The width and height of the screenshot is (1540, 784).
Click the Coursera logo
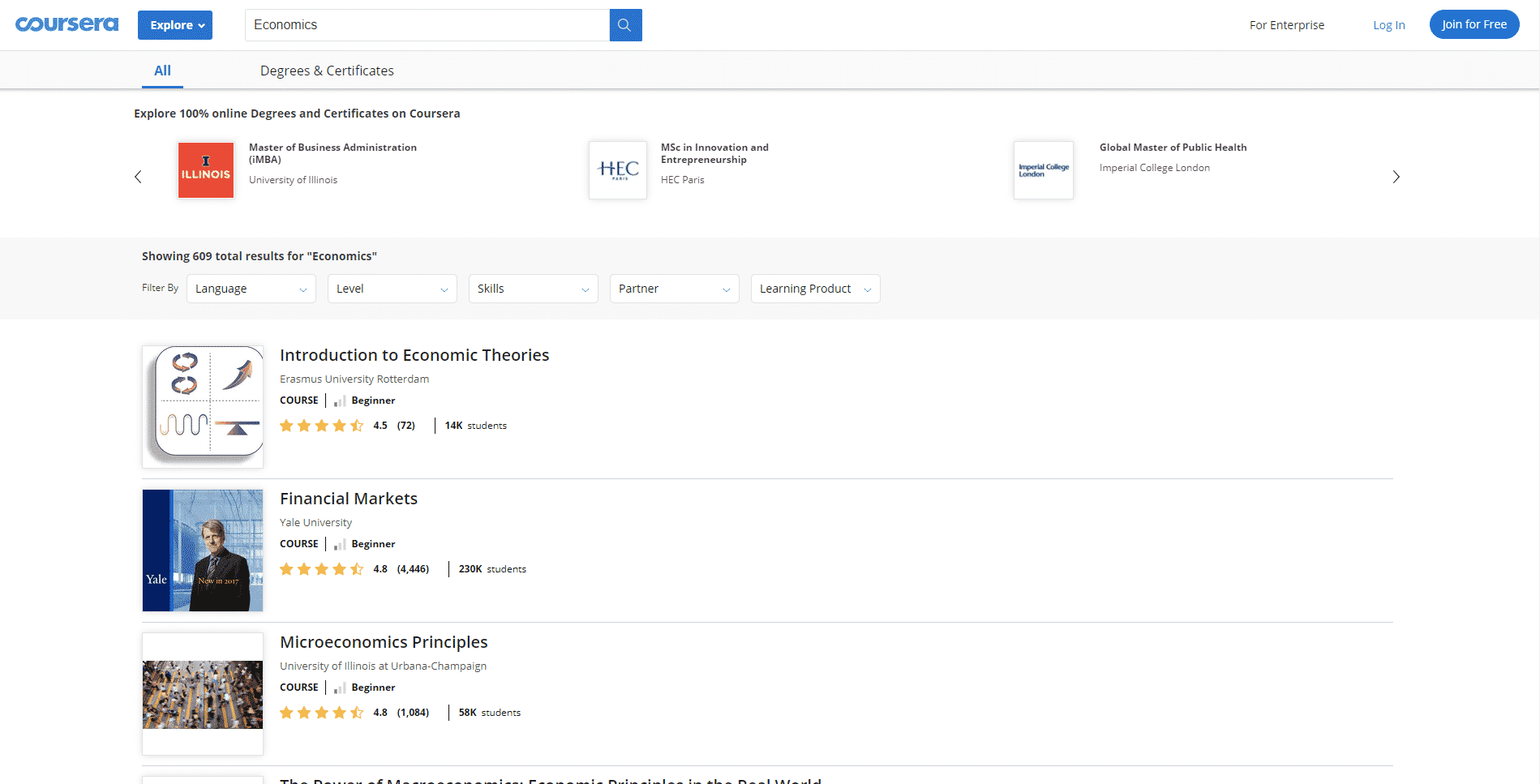(x=66, y=24)
